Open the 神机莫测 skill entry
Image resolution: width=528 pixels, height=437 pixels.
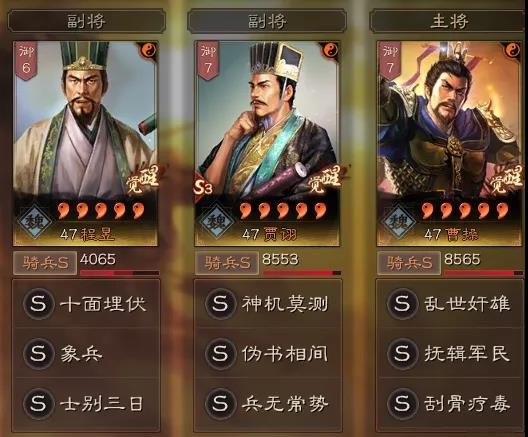point(268,303)
